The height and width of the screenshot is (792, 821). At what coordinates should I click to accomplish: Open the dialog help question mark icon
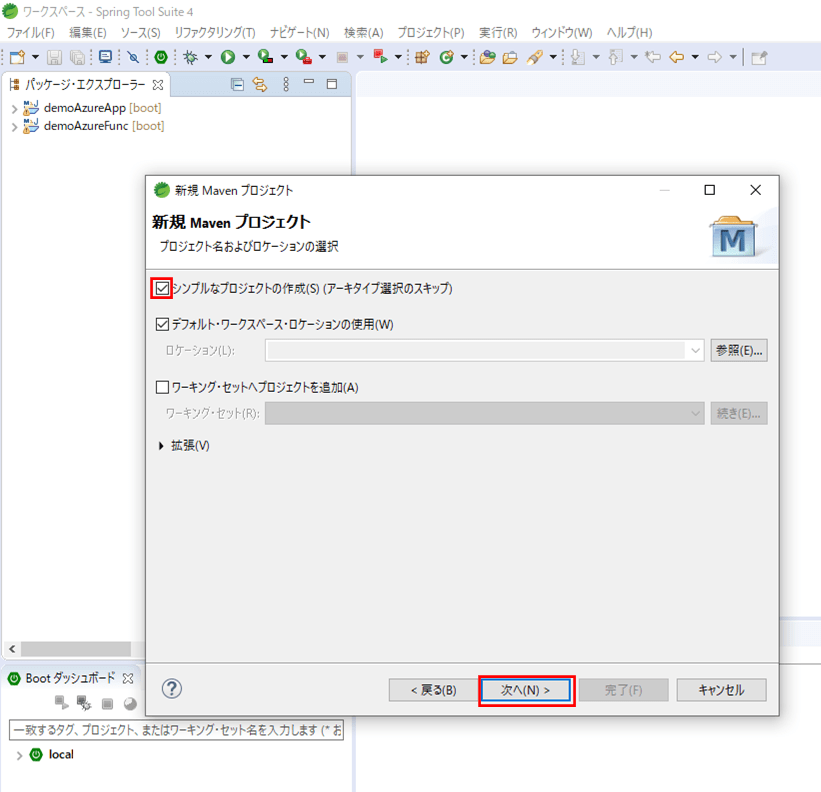click(x=172, y=689)
